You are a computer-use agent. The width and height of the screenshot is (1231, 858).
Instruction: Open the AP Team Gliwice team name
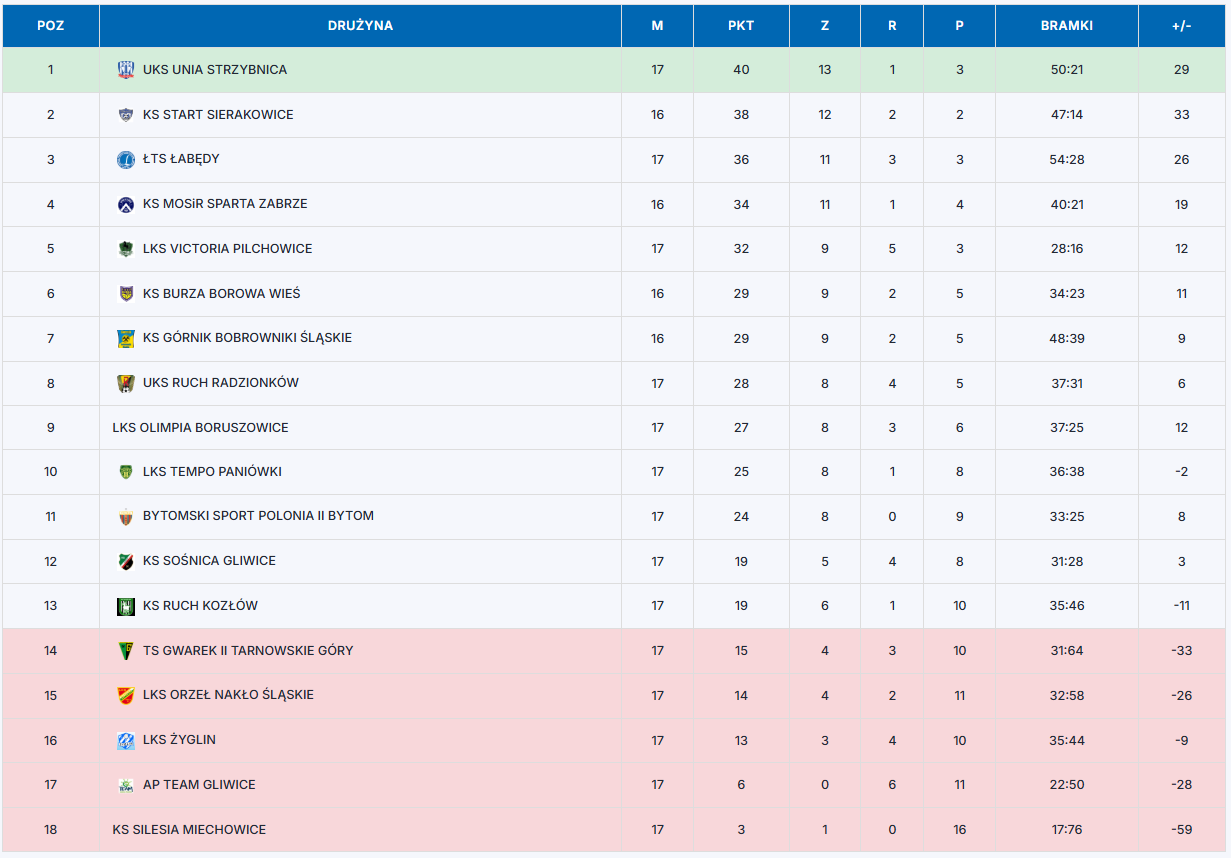click(199, 785)
